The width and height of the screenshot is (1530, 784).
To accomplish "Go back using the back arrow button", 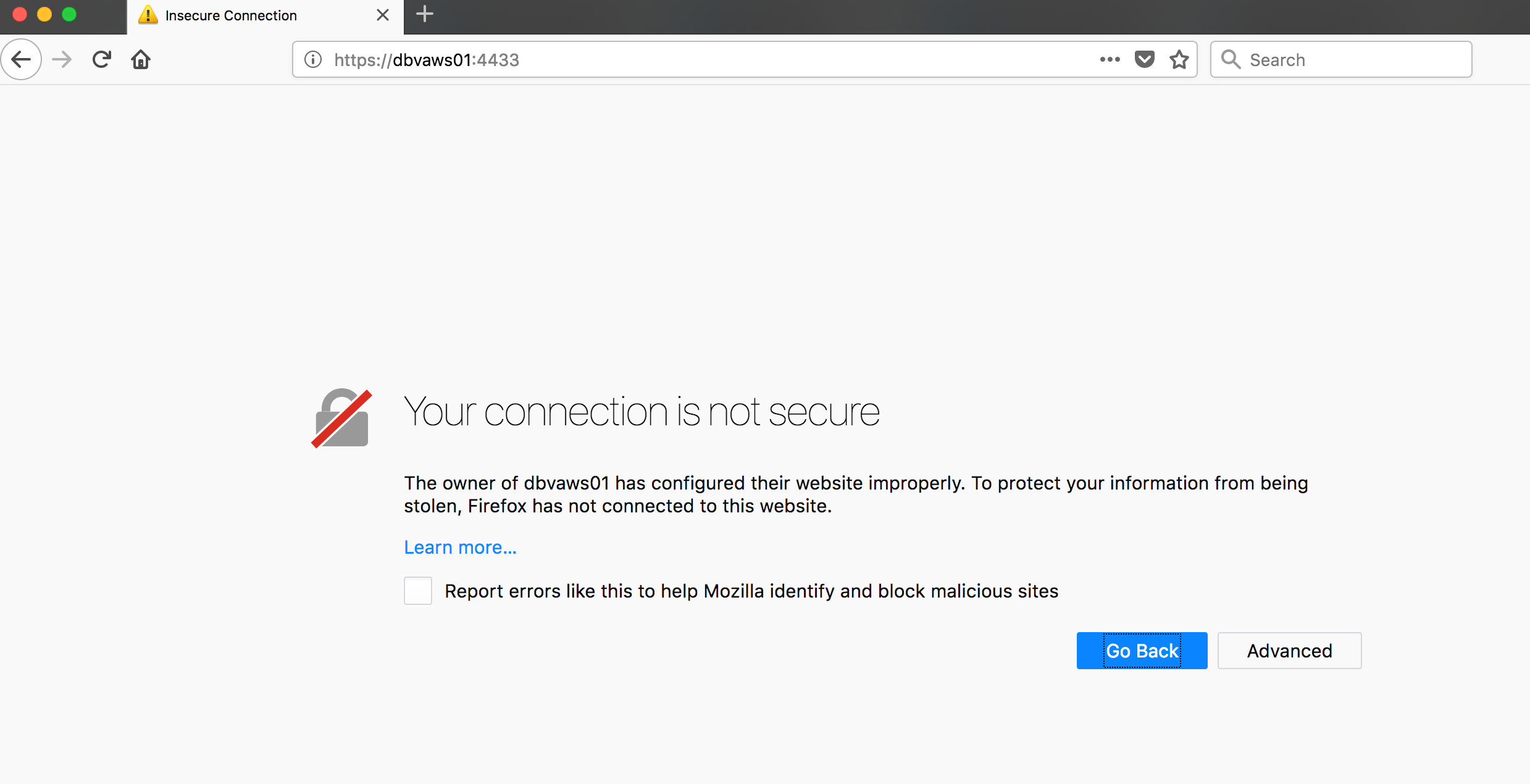I will (21, 59).
